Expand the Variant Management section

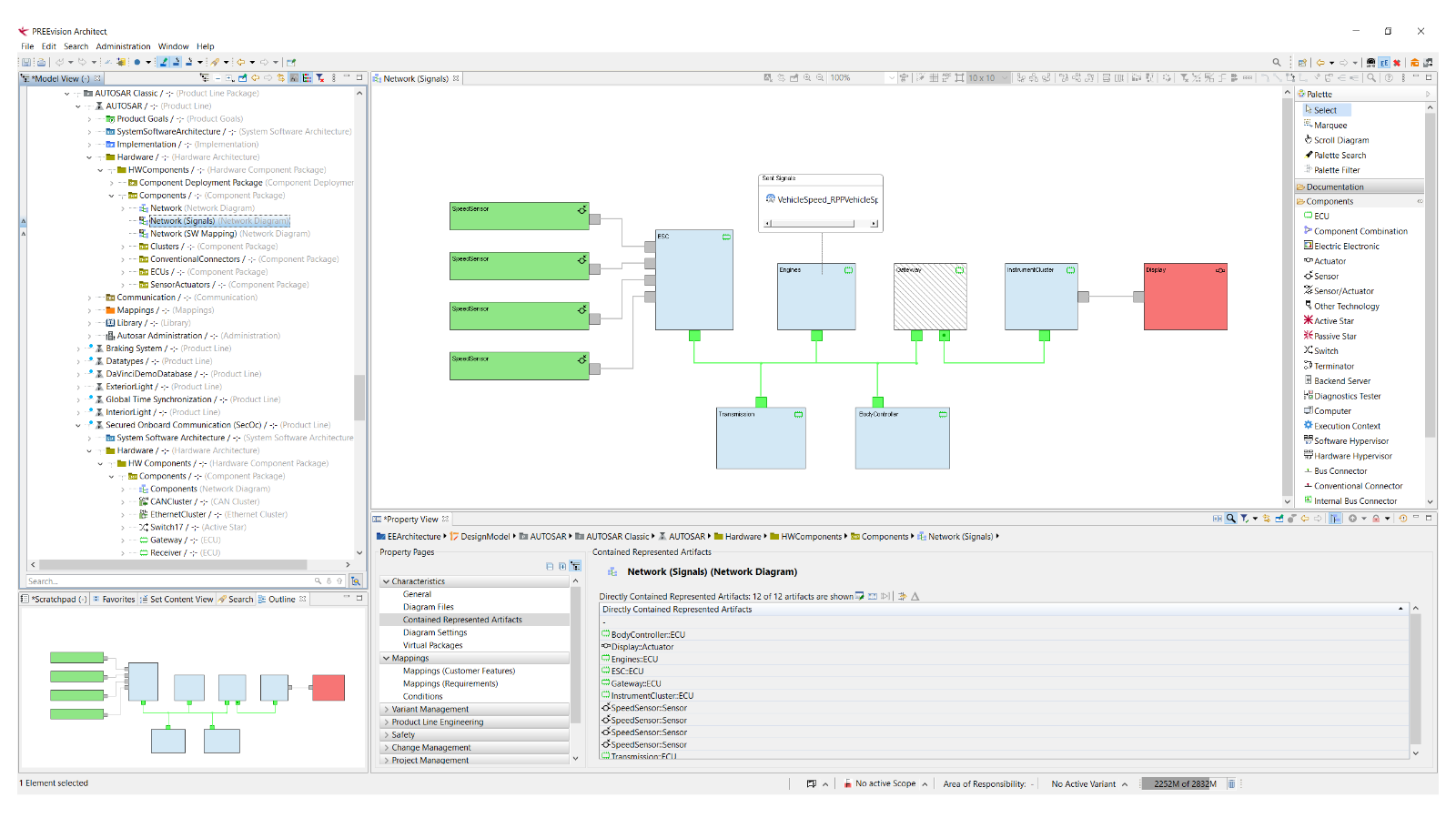[x=386, y=710]
